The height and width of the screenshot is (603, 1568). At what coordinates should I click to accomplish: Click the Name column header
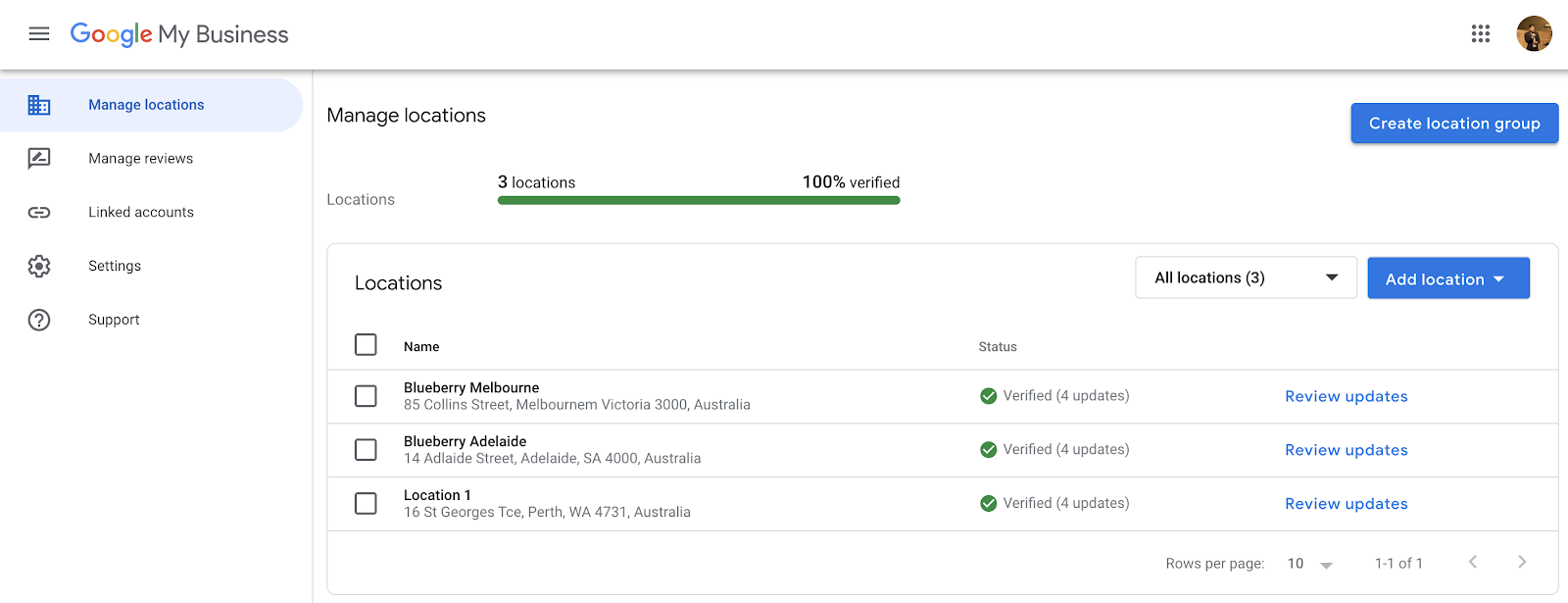click(421, 347)
